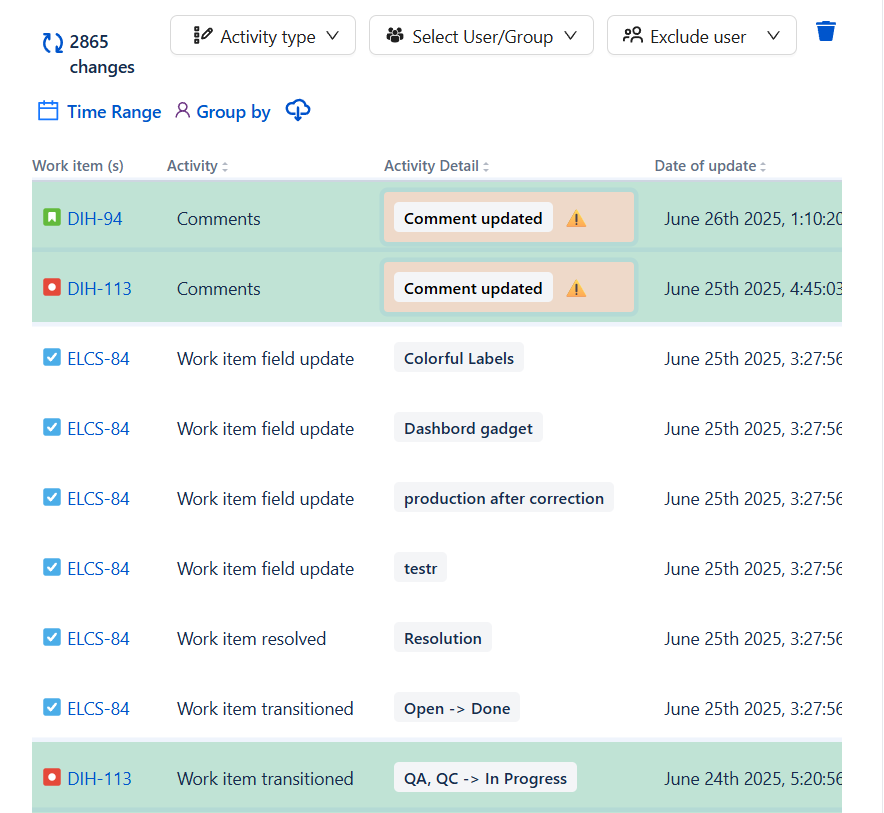Click warning icon in DIH-113 comment row

coord(576,289)
